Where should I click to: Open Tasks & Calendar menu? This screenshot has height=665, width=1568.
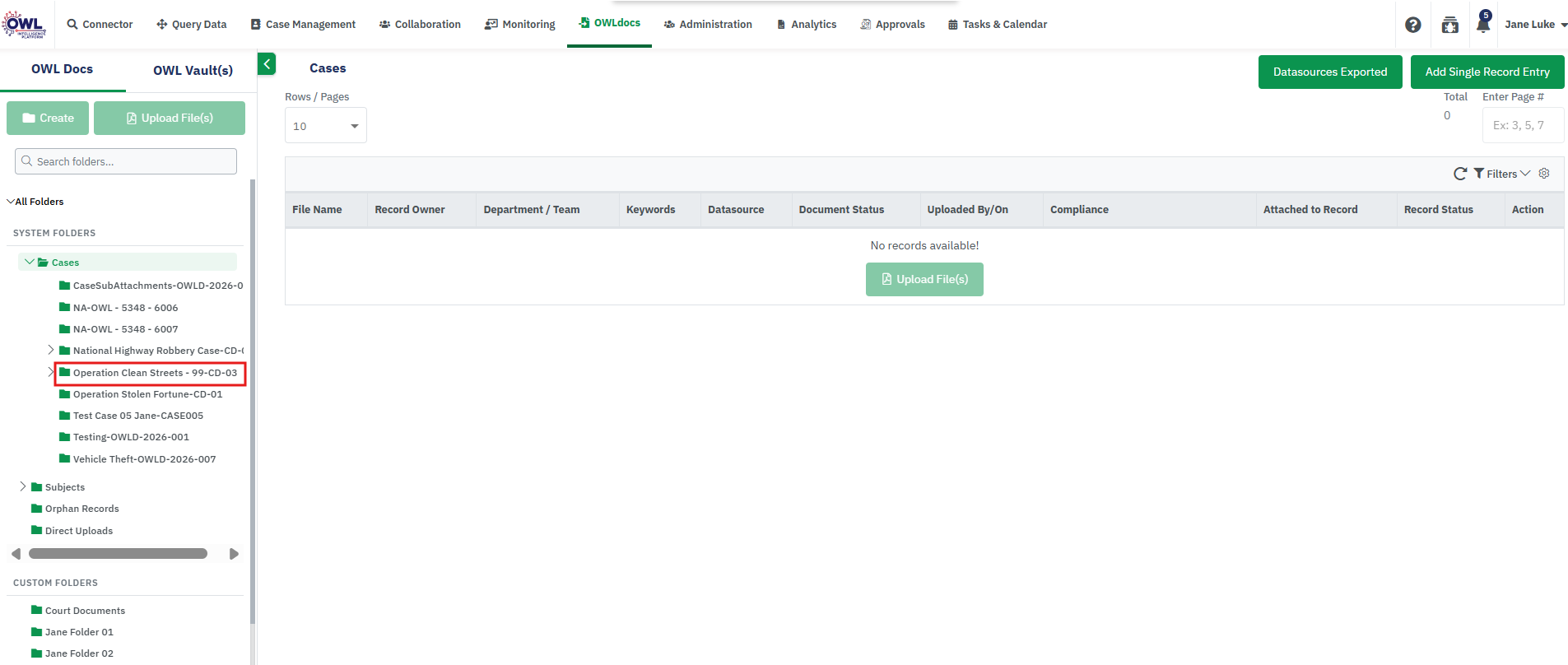(x=998, y=25)
